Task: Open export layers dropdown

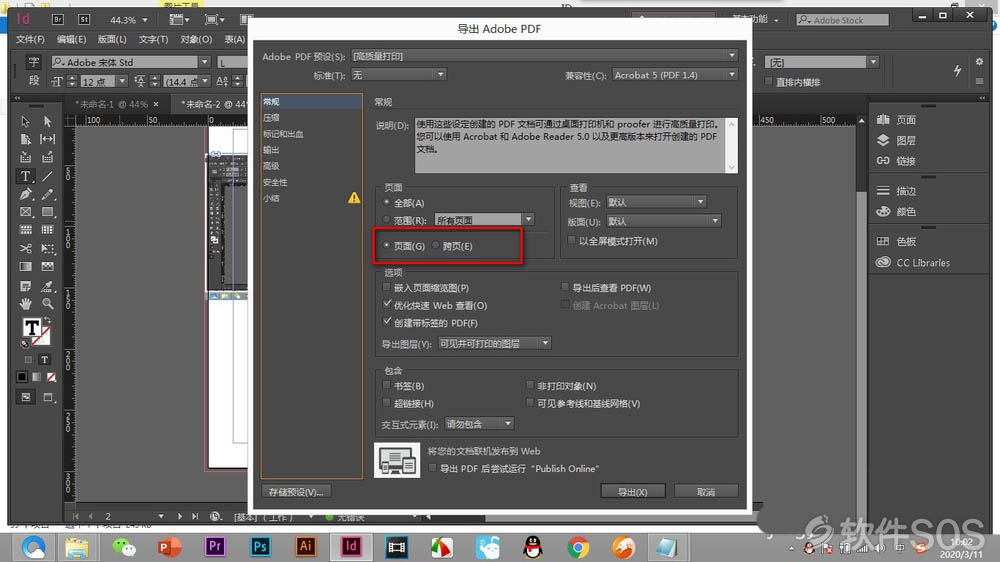Action: pyautogui.click(x=494, y=343)
